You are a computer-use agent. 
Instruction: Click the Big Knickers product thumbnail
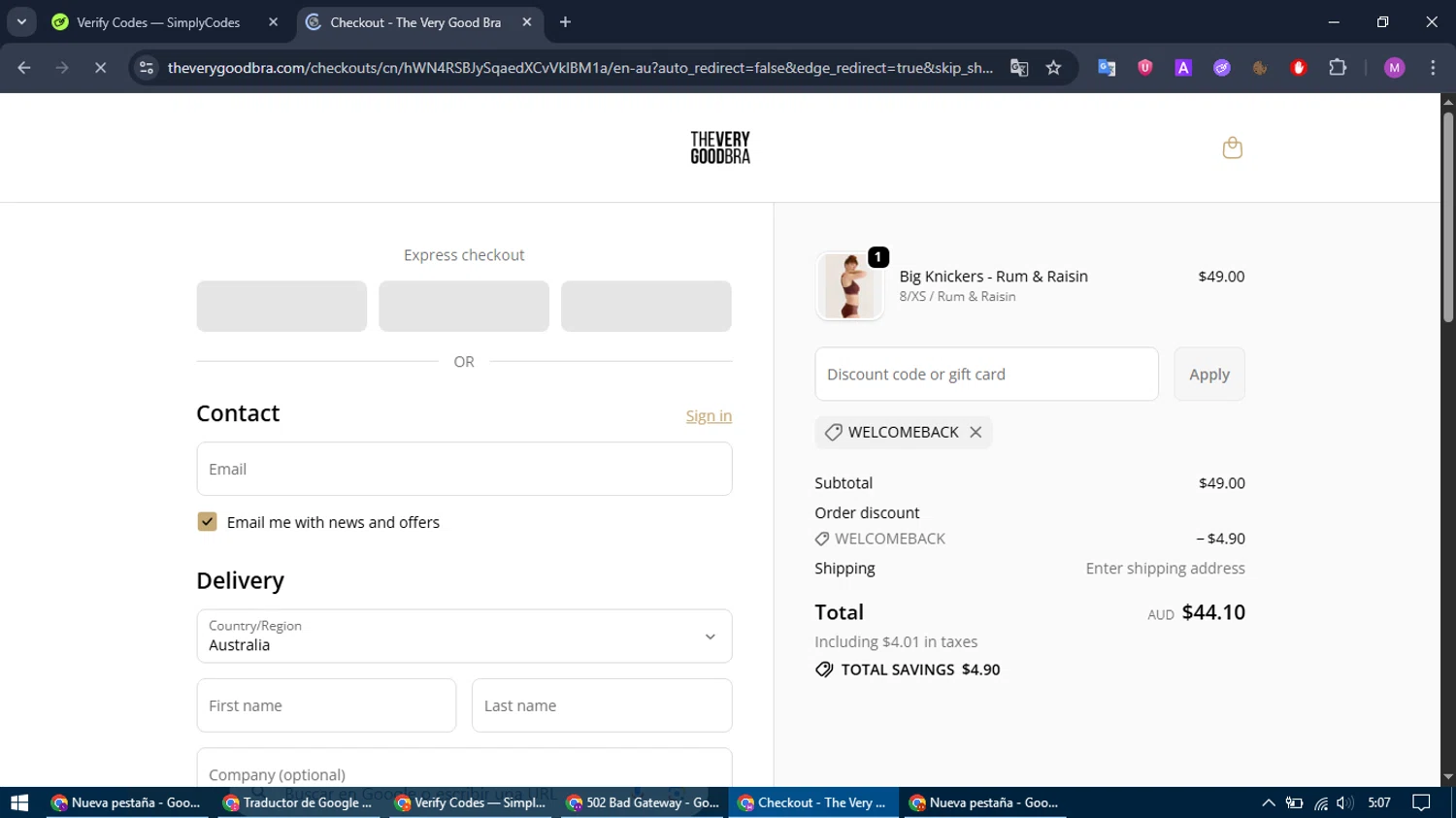[x=849, y=286]
